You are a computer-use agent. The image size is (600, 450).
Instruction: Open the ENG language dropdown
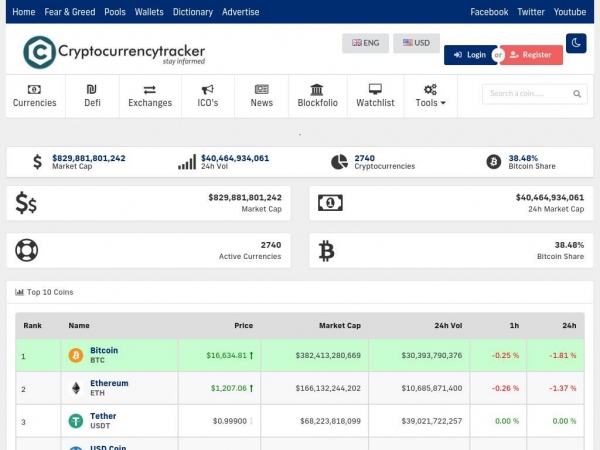click(365, 43)
